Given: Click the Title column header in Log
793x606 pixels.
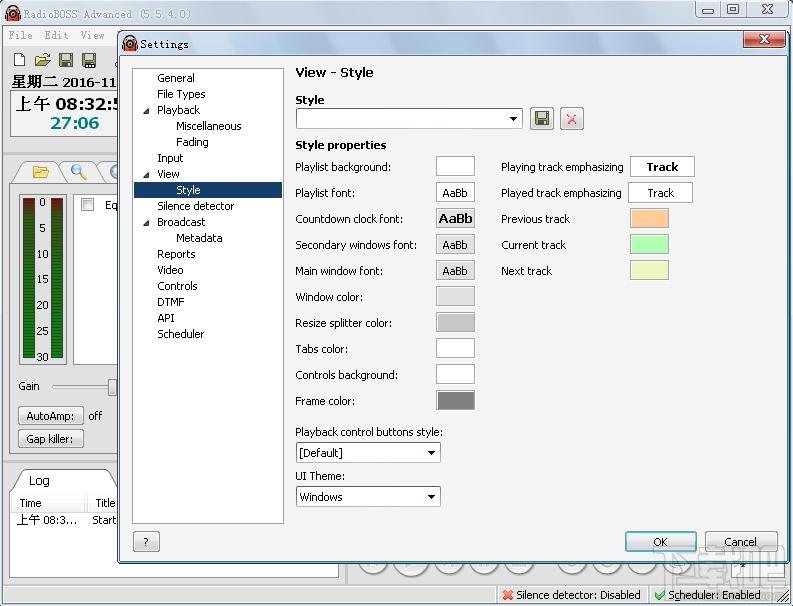Looking at the screenshot, I should coord(102,503).
